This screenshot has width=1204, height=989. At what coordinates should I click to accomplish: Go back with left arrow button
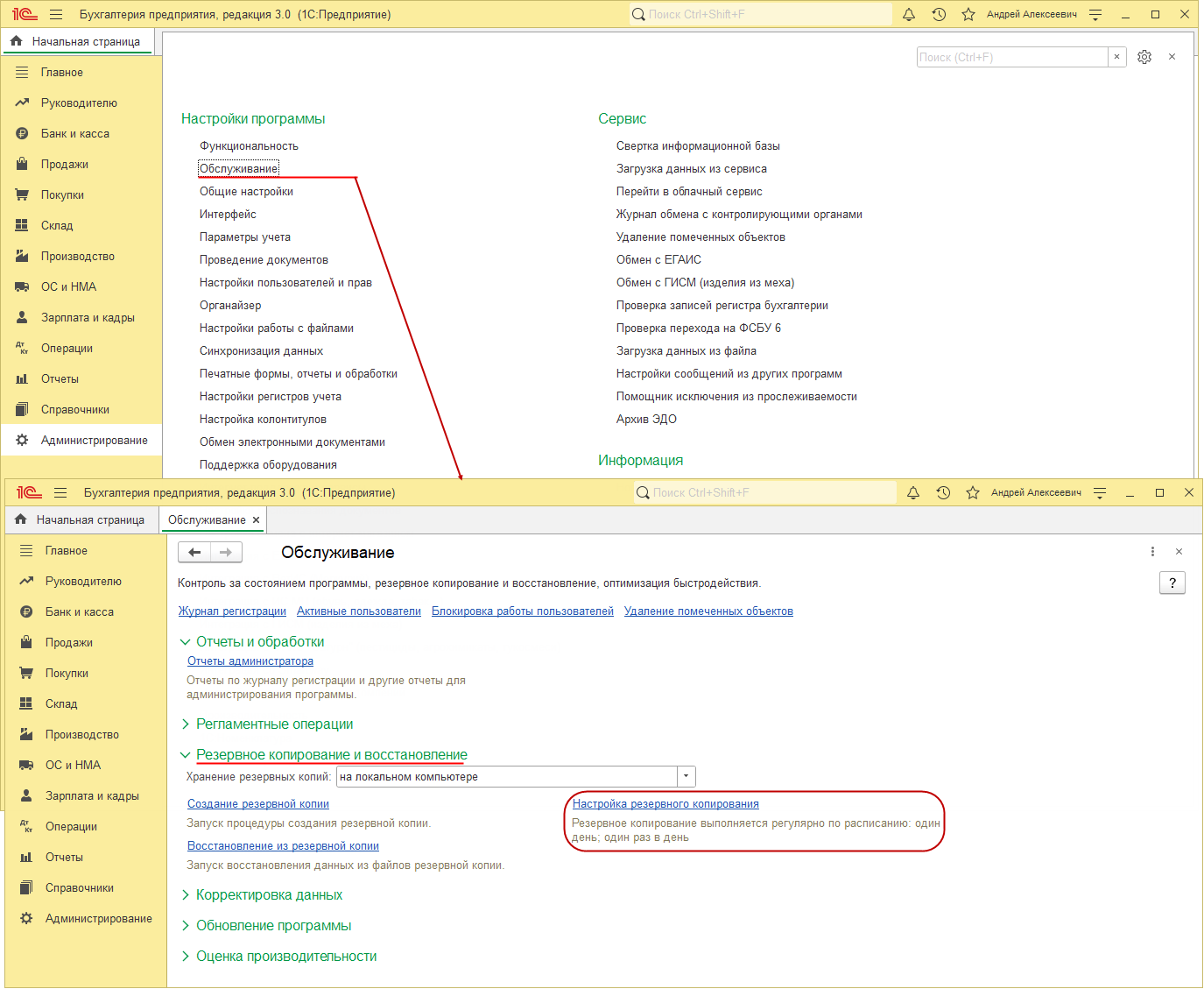[x=194, y=553]
